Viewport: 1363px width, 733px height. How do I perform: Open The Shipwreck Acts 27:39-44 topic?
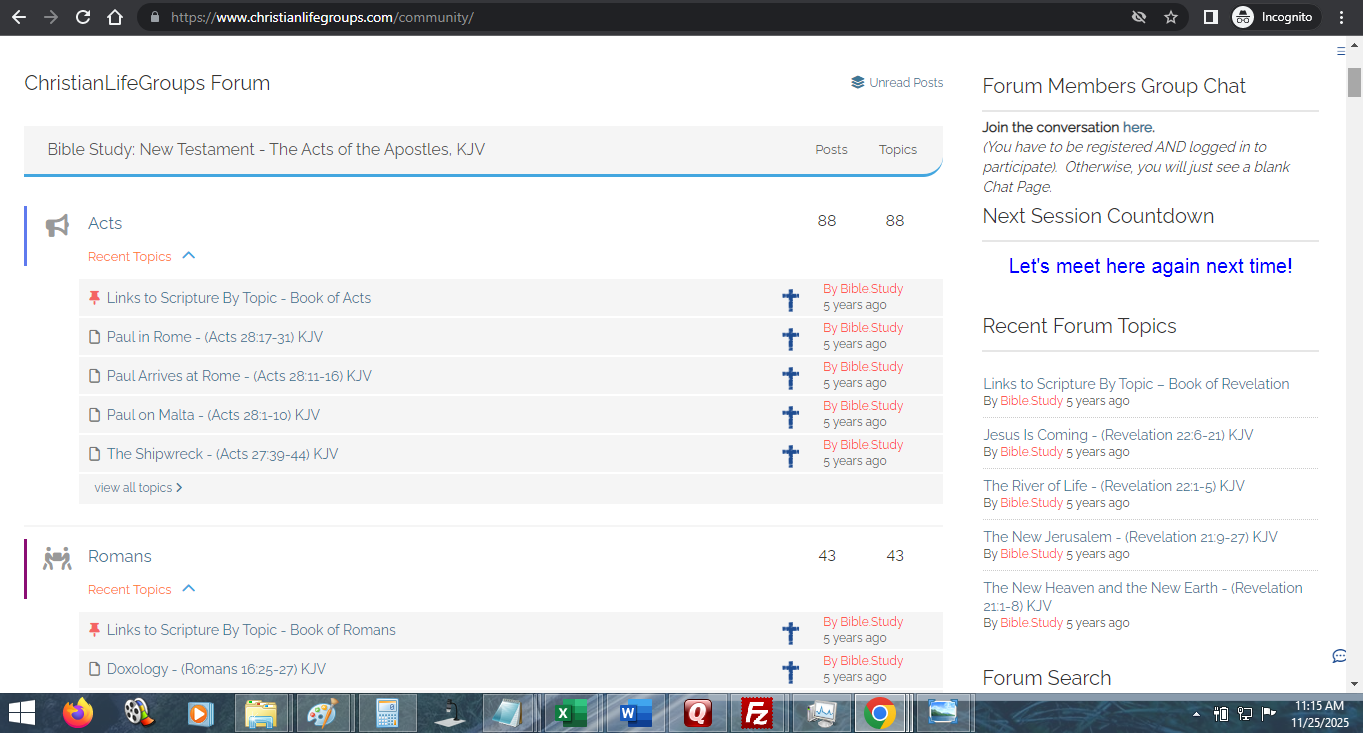pos(222,454)
